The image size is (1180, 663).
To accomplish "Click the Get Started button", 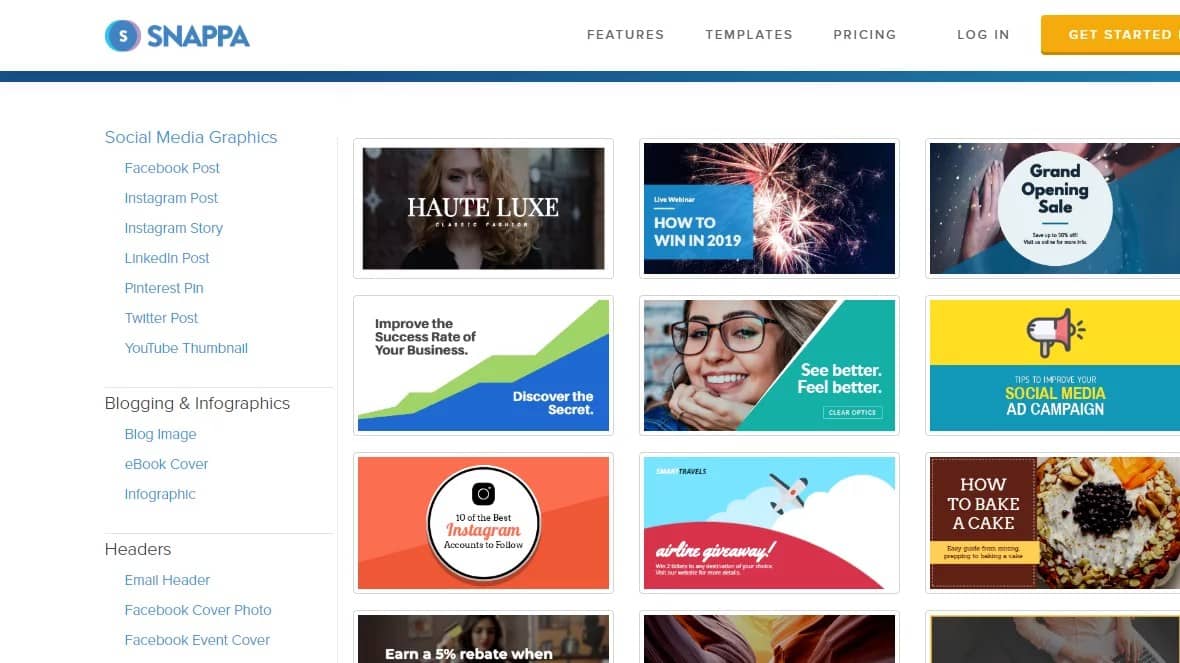I will pyautogui.click(x=1111, y=35).
